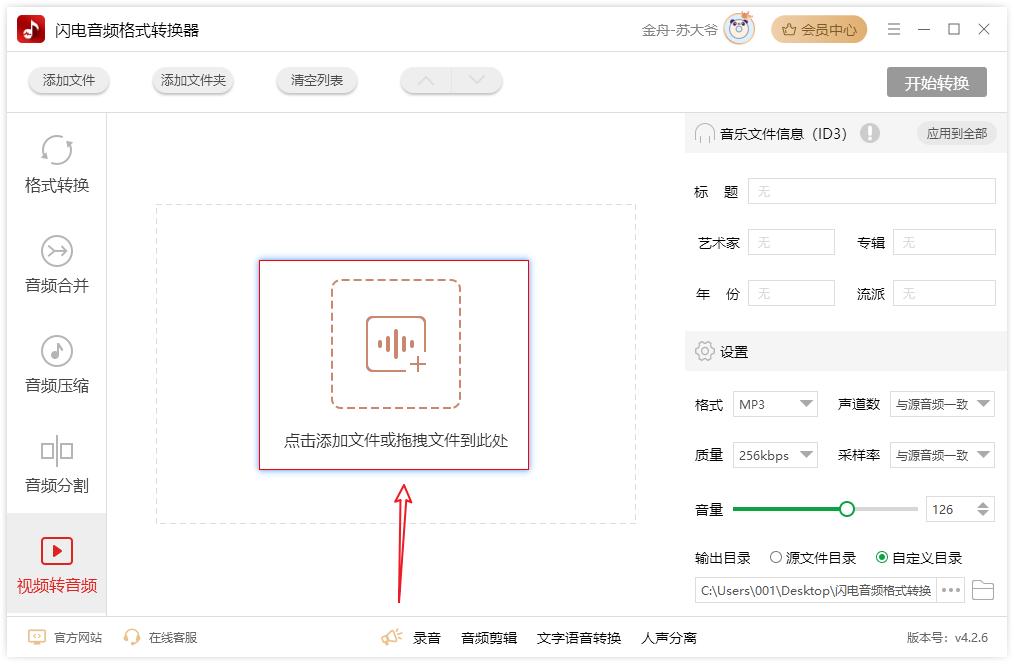Image resolution: width=1014 pixels, height=664 pixels.
Task: Click the three-dots browse path button
Action: pos(951,590)
